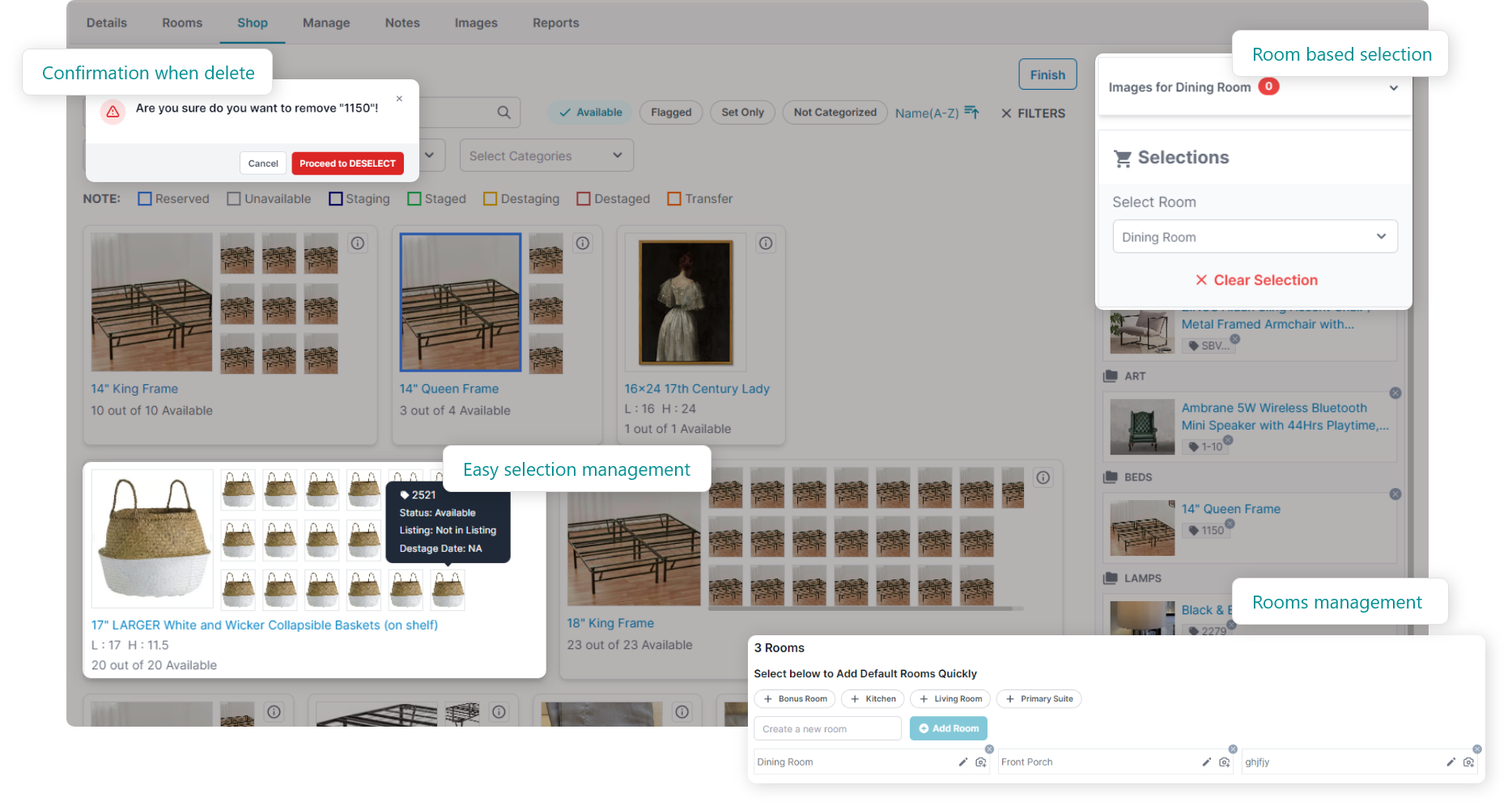Open info icon for 16×24 17th Century Lady

click(766, 243)
